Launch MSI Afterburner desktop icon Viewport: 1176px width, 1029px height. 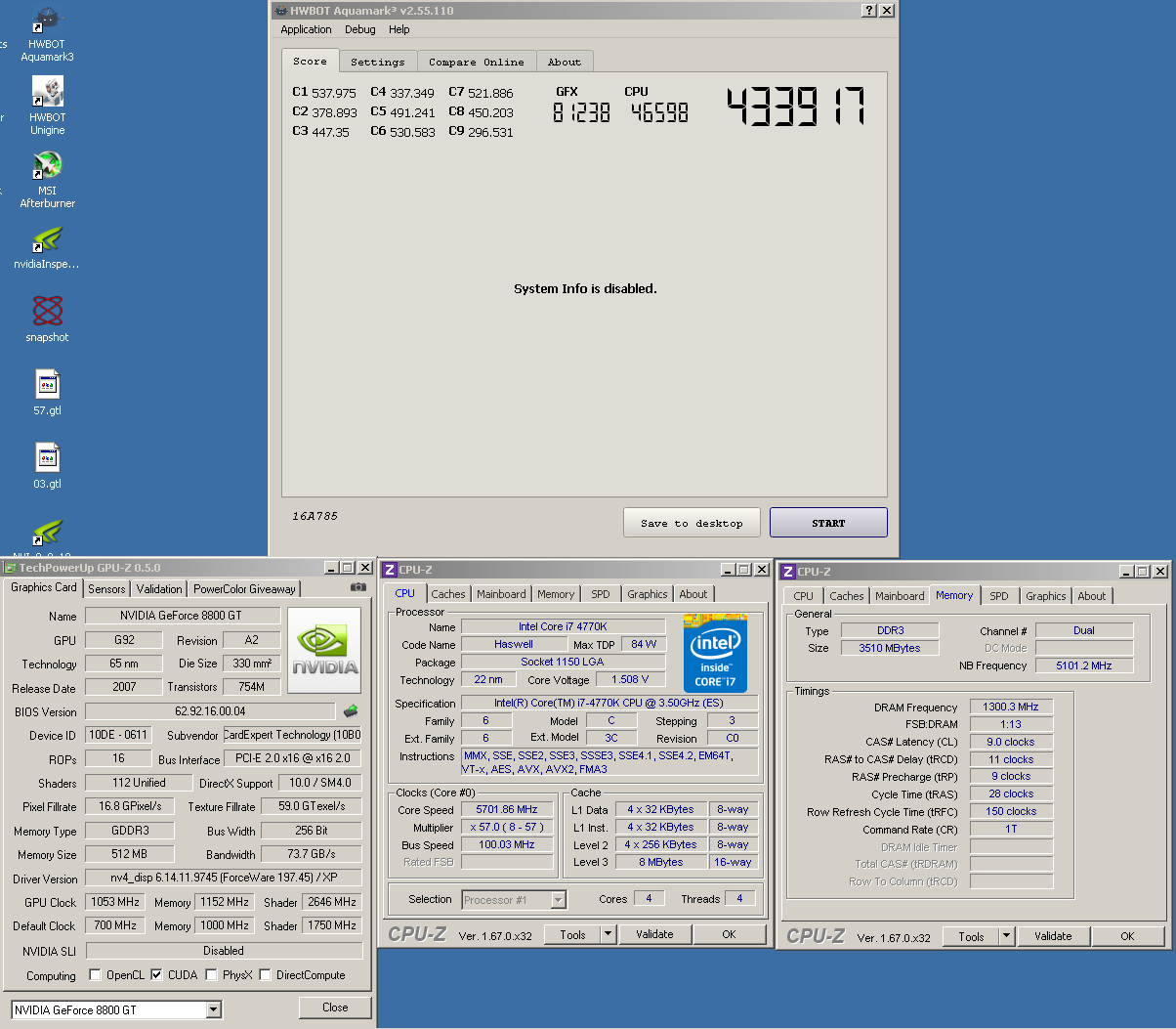point(47,180)
